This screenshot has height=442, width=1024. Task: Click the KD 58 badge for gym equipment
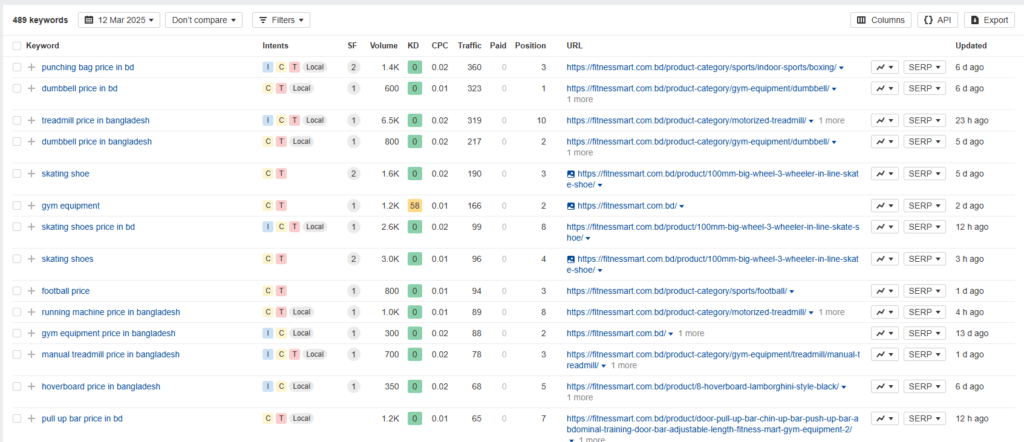point(414,206)
